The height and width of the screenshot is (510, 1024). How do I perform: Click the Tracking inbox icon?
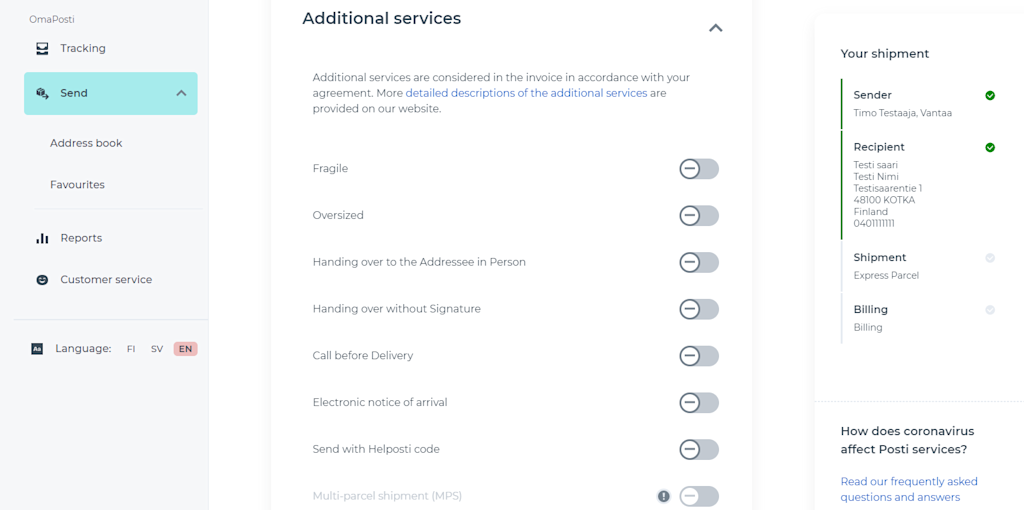tap(42, 48)
